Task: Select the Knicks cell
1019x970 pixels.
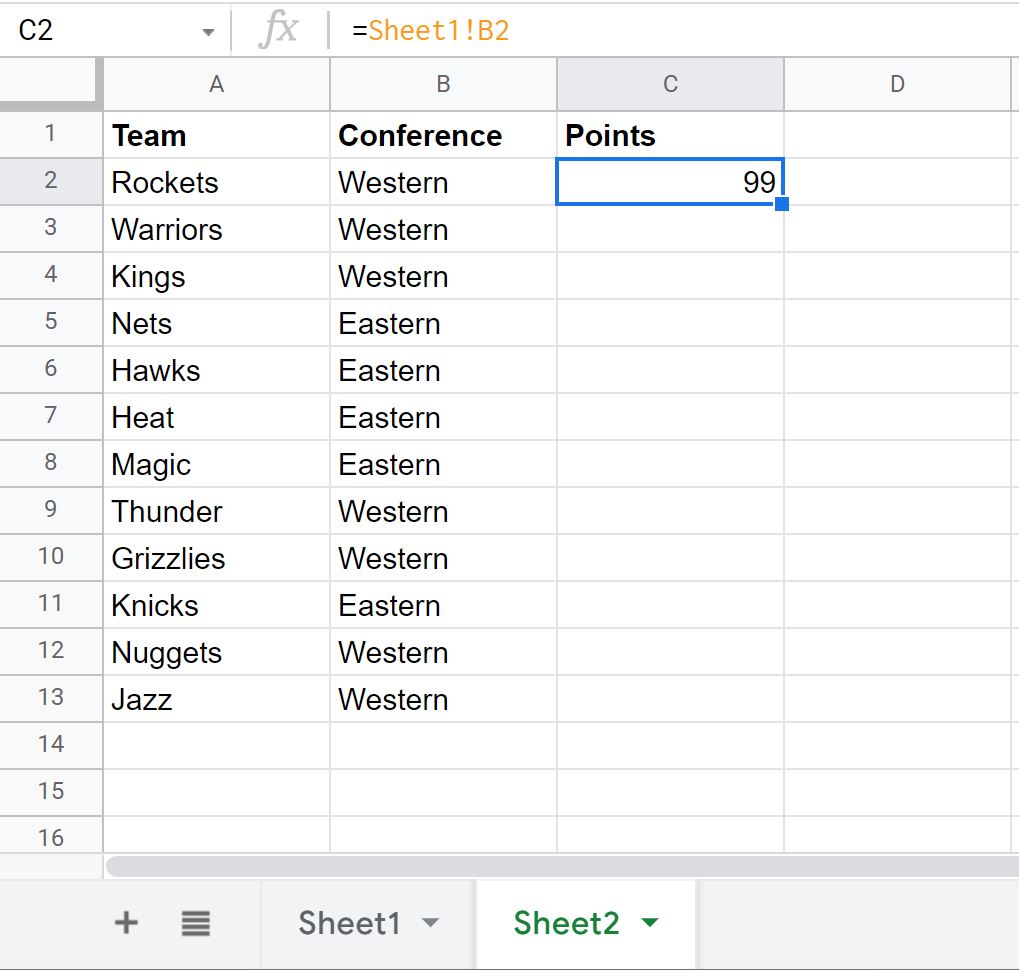Action: 216,605
